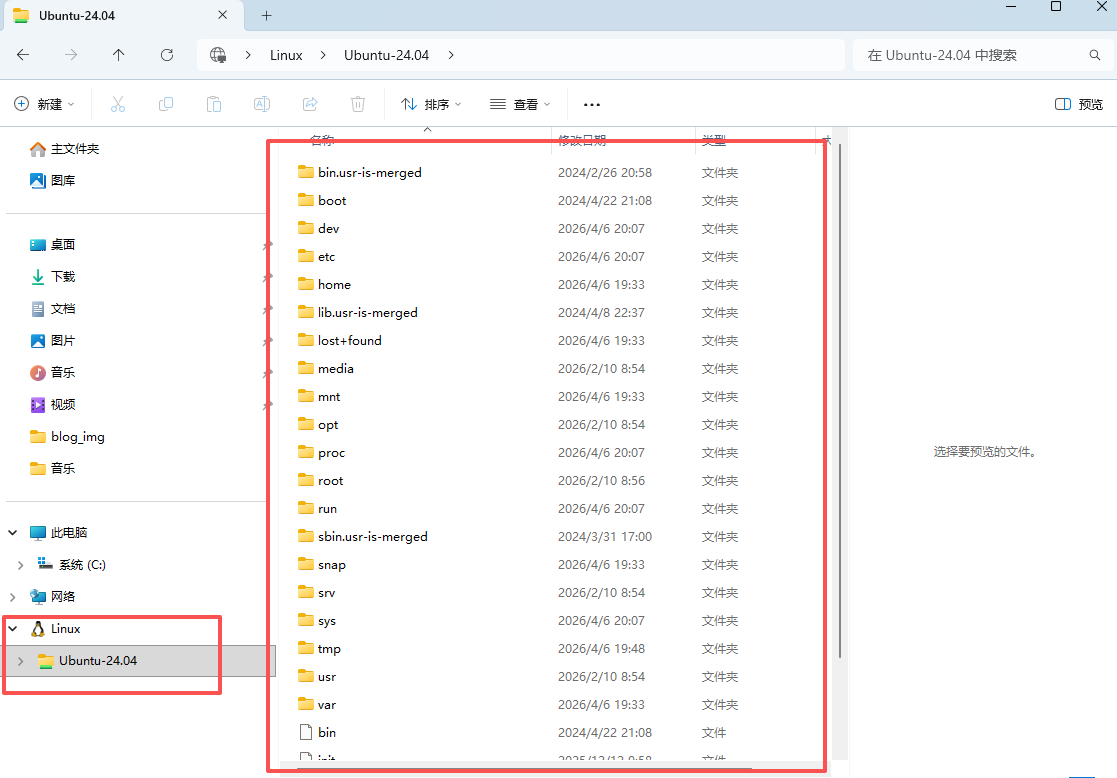Go up one folder level
Screen dimensions: 1117x778
pyautogui.click(x=118, y=55)
